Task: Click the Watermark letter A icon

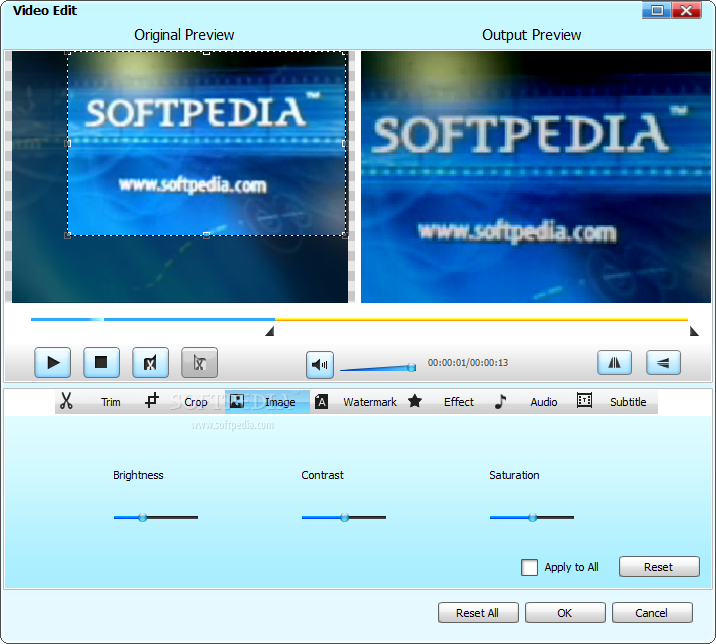Action: pyautogui.click(x=321, y=401)
